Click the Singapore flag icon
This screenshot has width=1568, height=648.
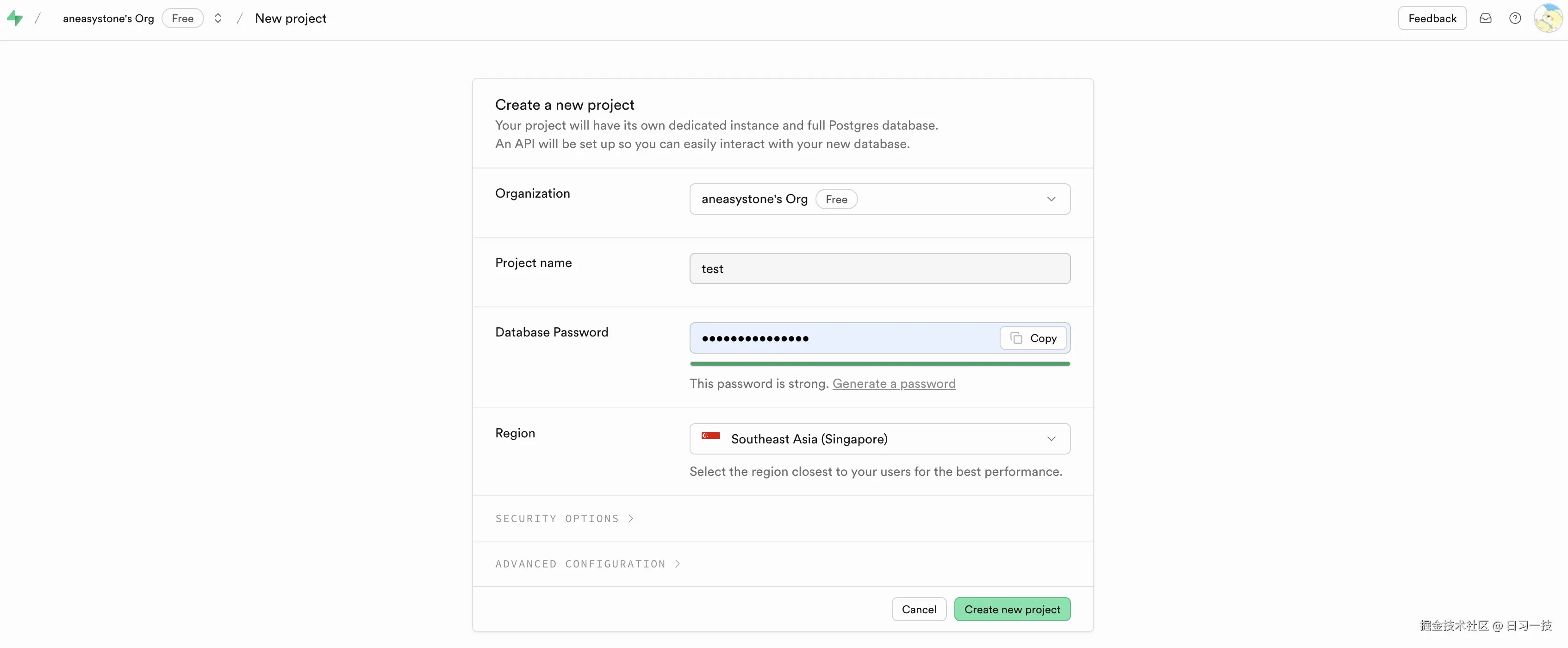pyautogui.click(x=710, y=436)
